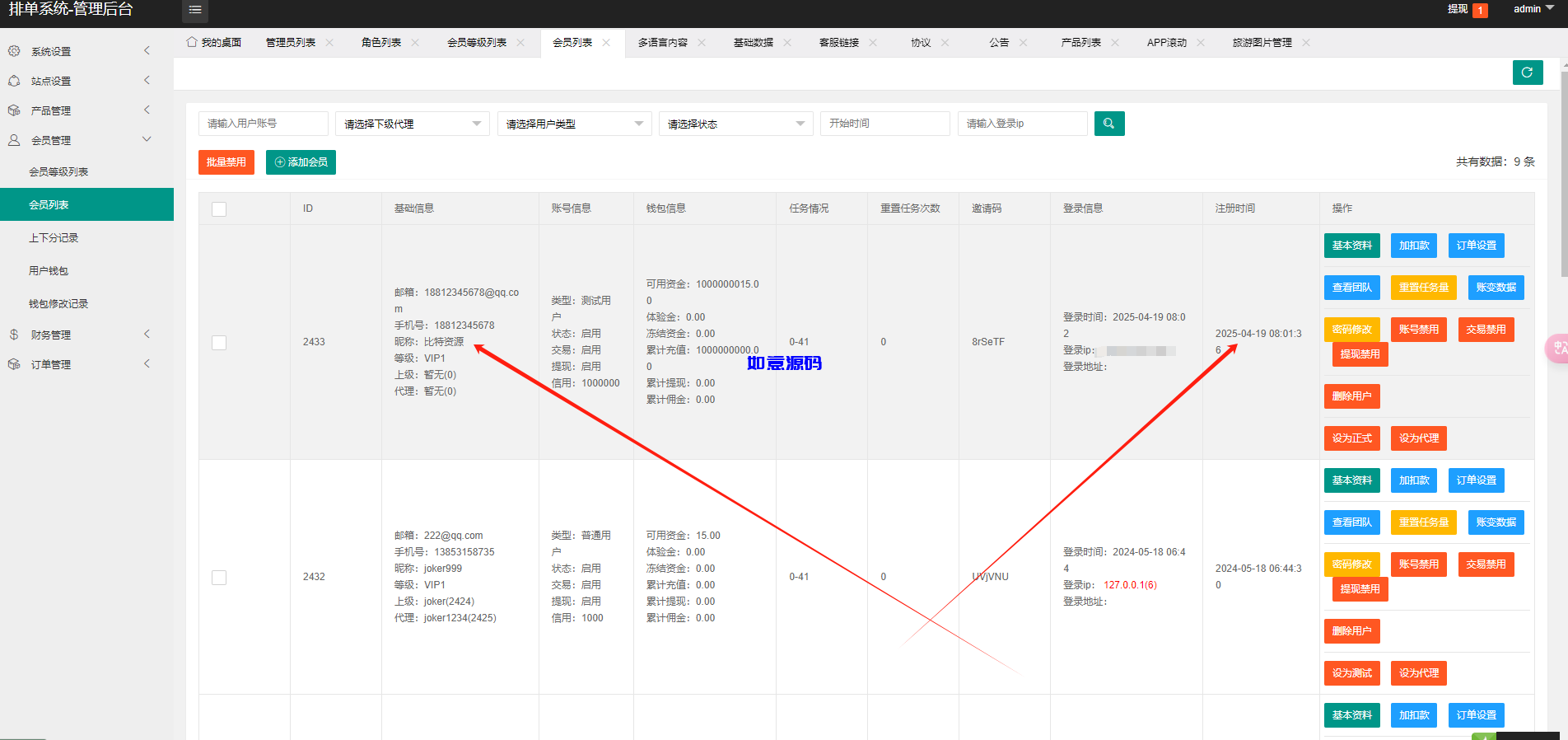Open the admin user dropdown
The height and width of the screenshot is (740, 1568).
1533,9
